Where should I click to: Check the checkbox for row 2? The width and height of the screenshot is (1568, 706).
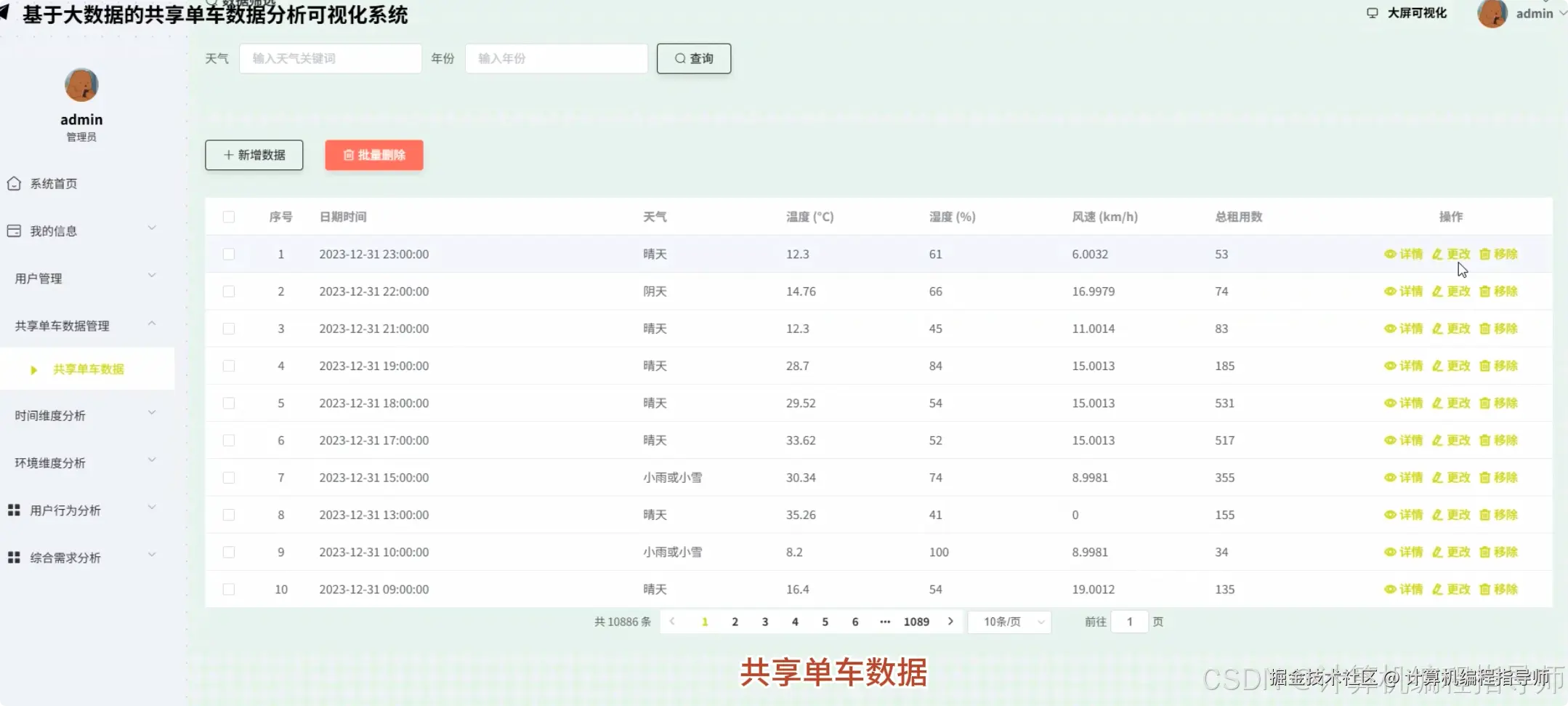229,291
